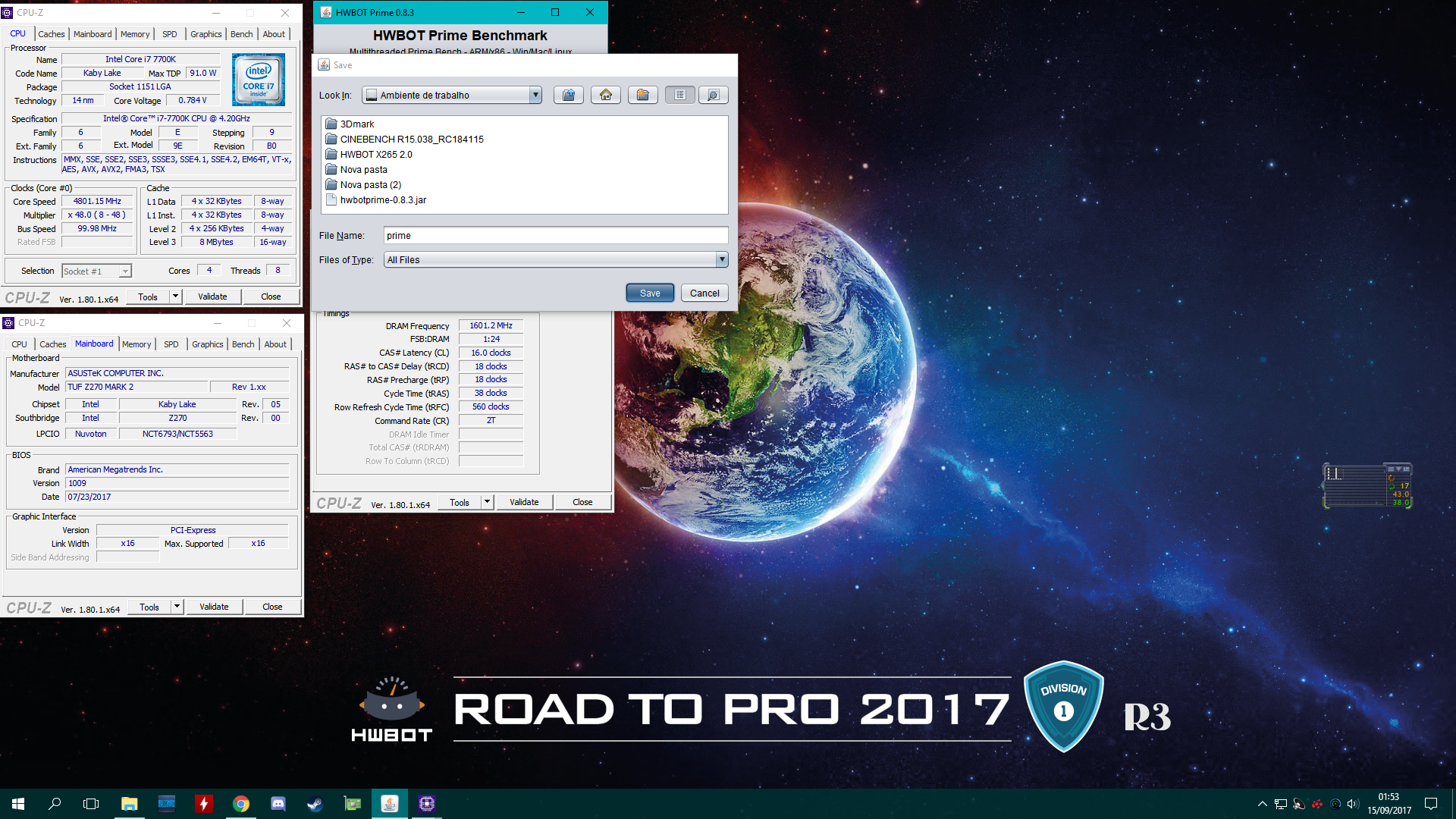Open the Caches tab in top CPU-Z window
The image size is (1456, 819).
click(x=52, y=34)
